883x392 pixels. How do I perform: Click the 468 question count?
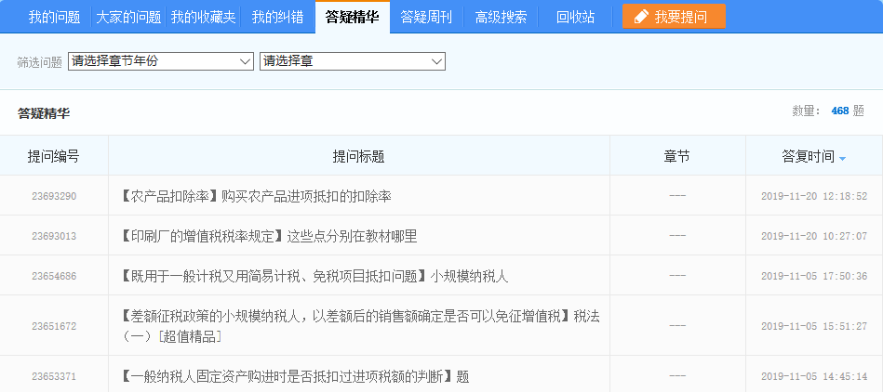[x=840, y=111]
